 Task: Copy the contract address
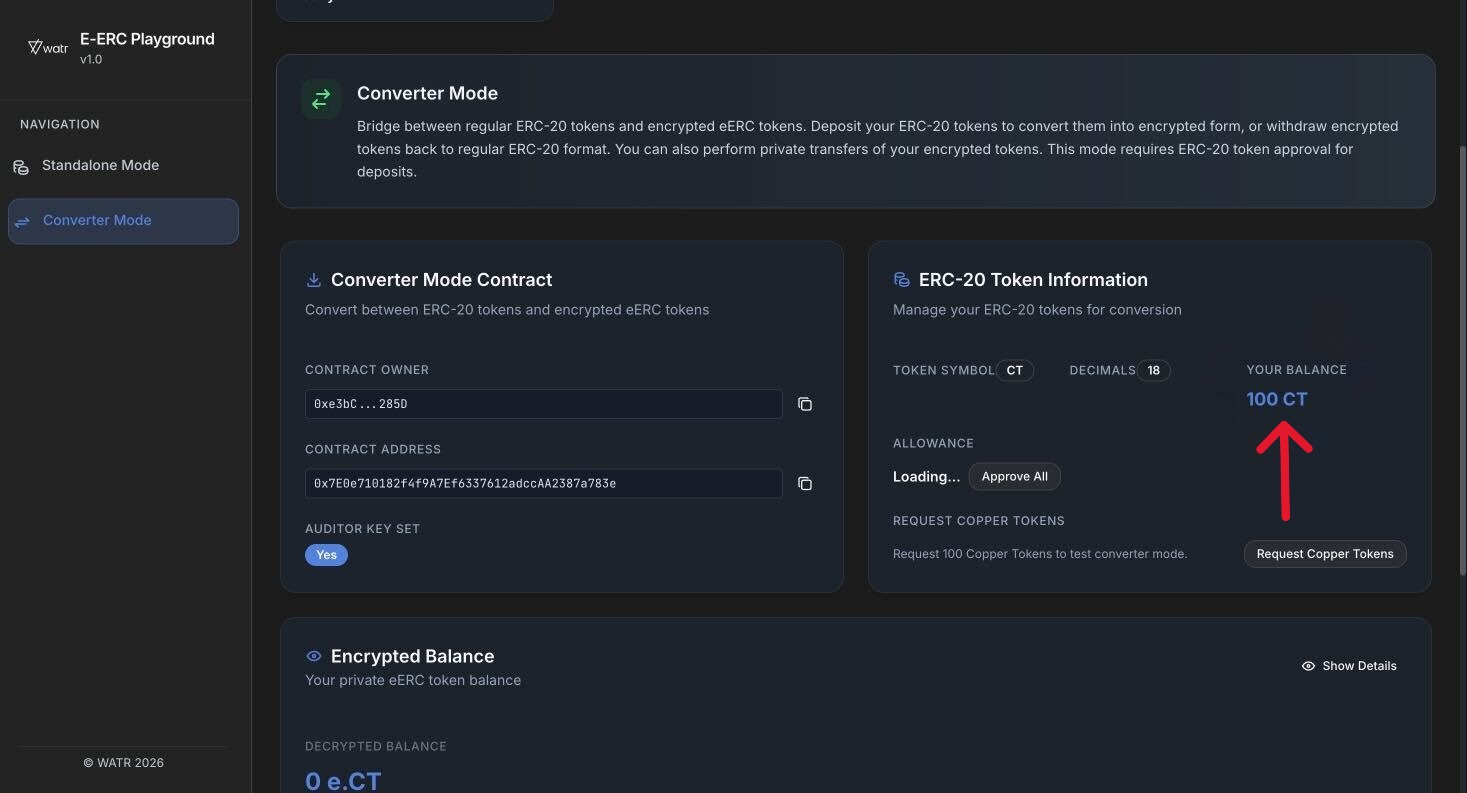tap(804, 484)
